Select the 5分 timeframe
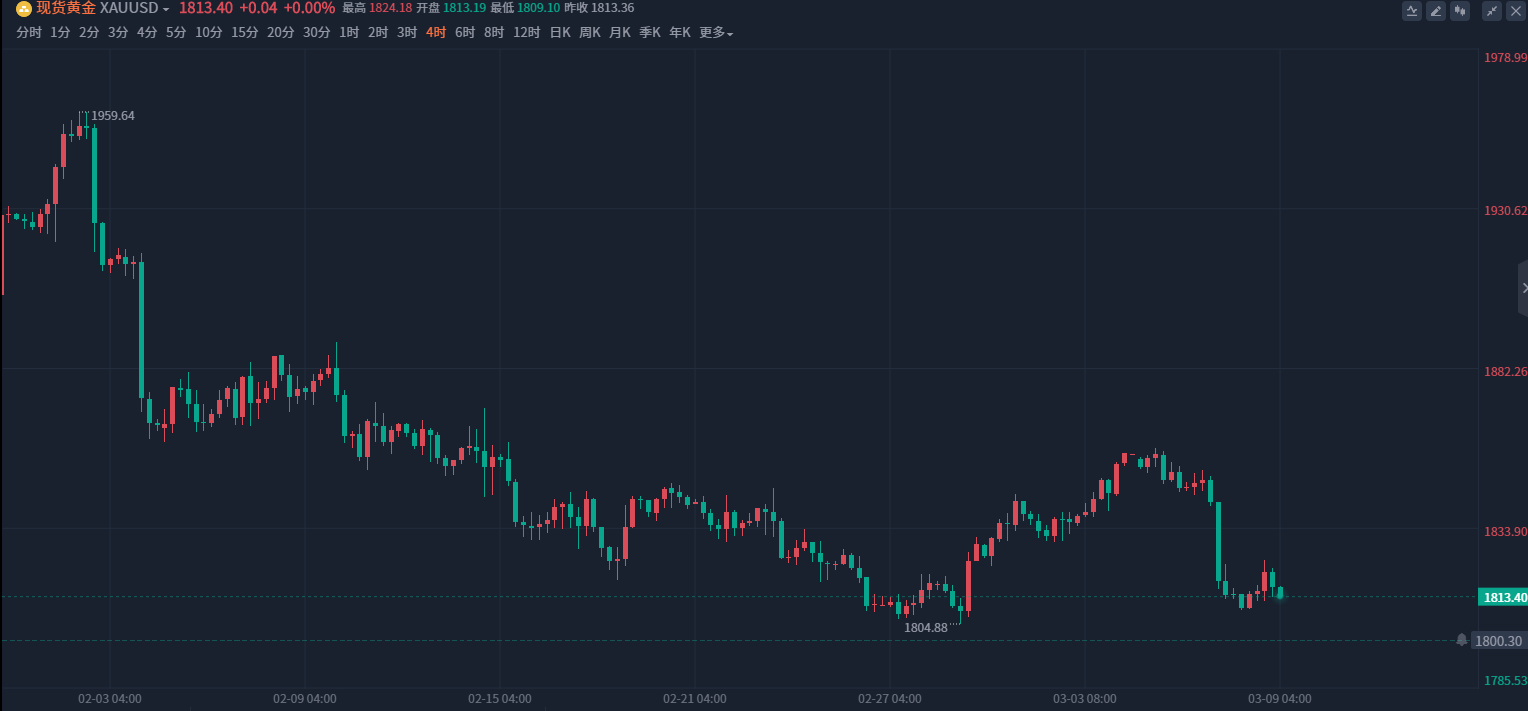This screenshot has height=711, width=1528. coord(176,32)
